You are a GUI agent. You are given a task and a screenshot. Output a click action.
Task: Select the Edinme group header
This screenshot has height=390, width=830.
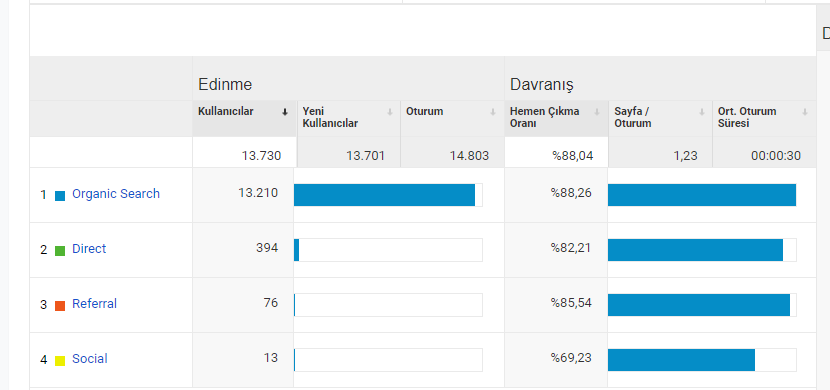tap(225, 85)
